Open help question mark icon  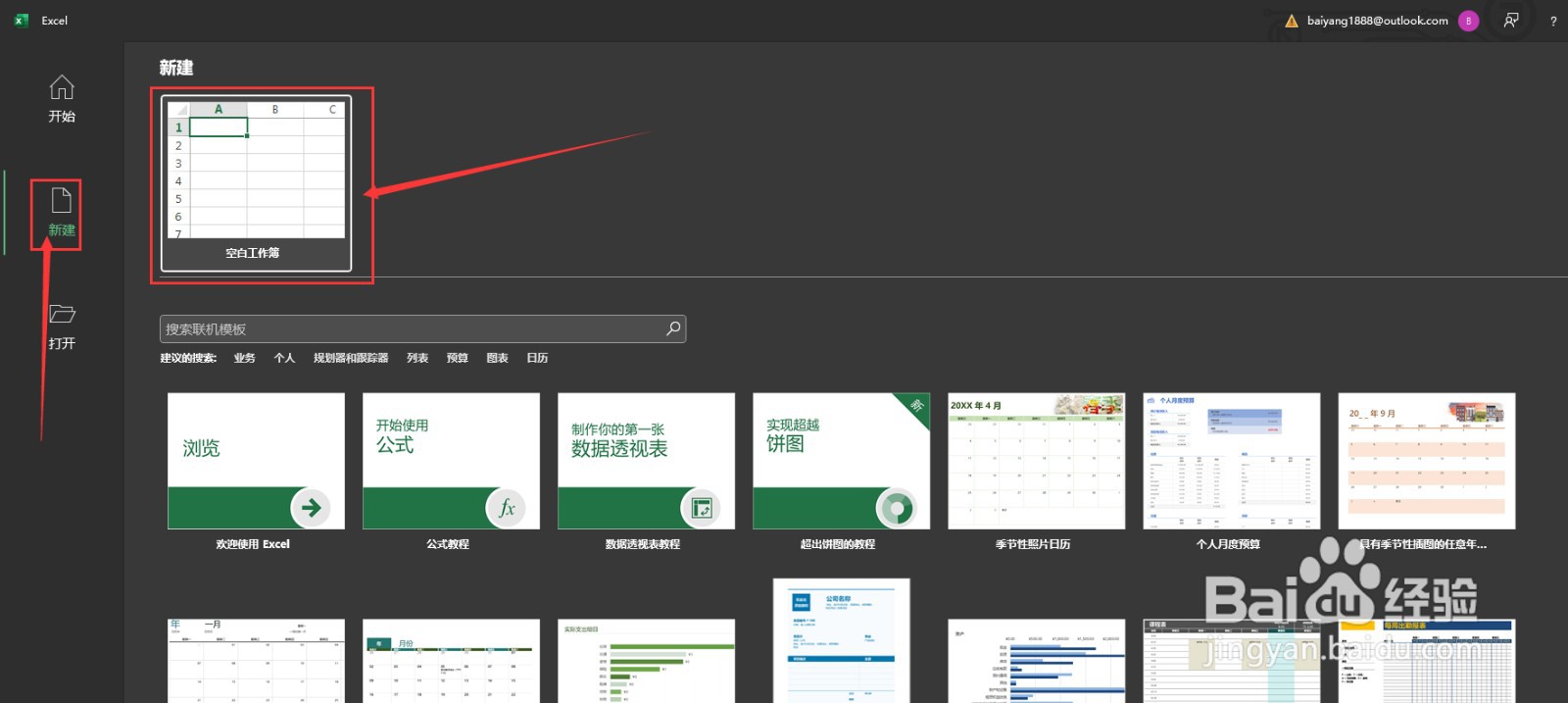[1553, 21]
